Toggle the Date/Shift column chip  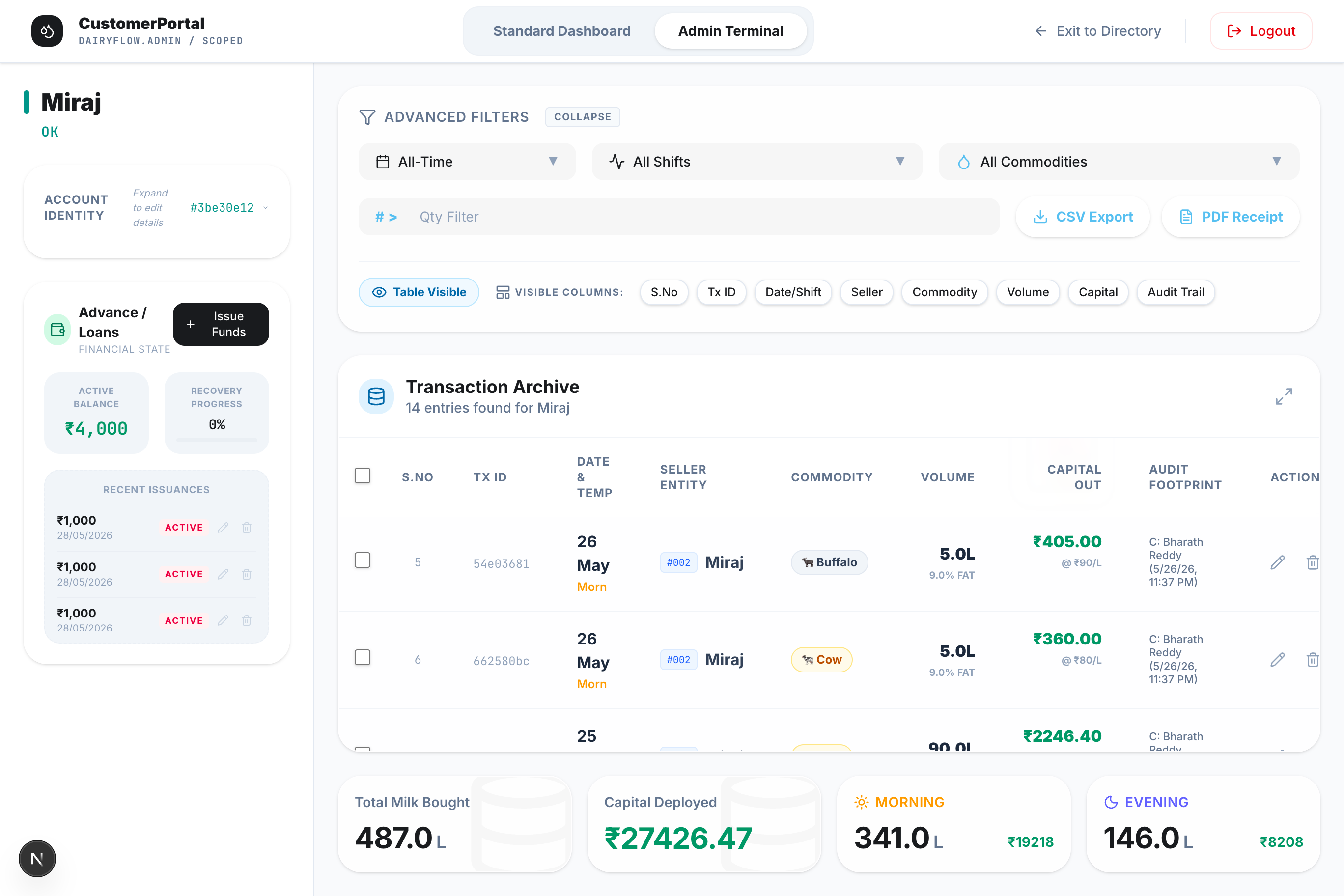[x=793, y=292]
